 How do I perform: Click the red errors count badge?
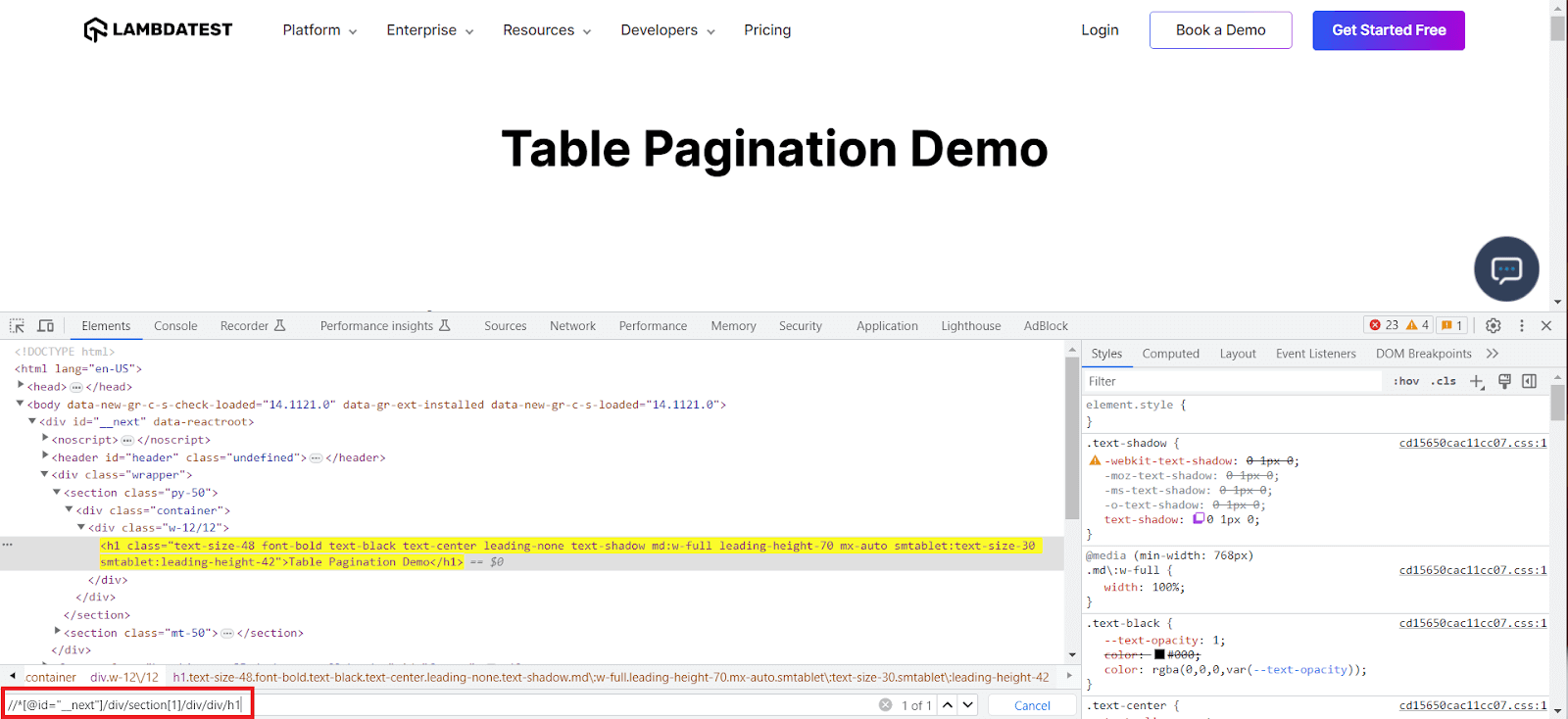(1384, 325)
